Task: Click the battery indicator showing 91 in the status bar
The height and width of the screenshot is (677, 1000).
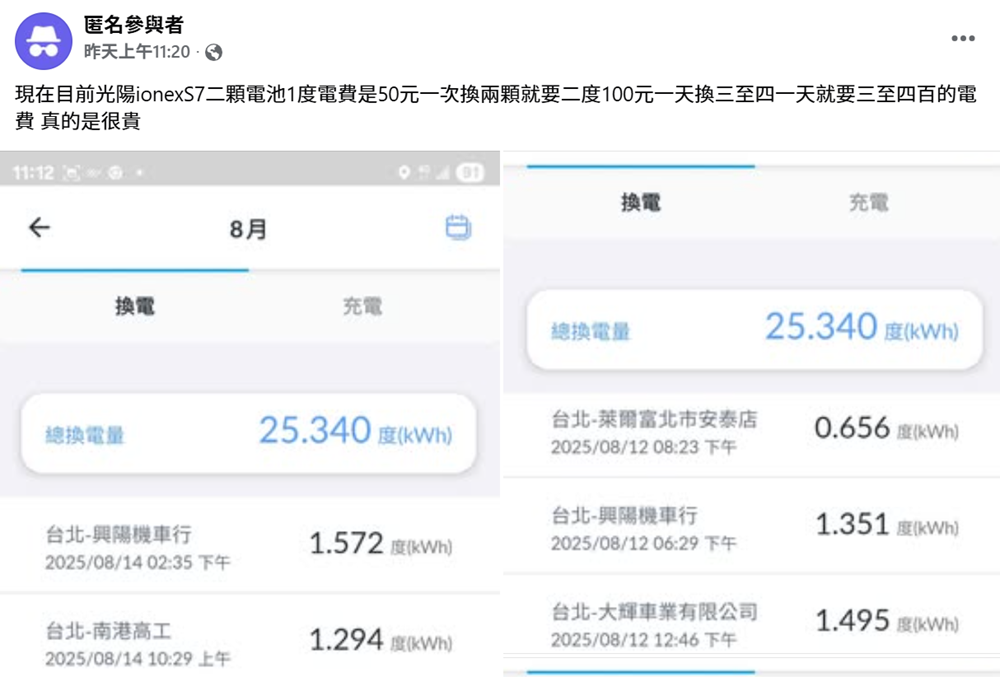Action: point(468,170)
